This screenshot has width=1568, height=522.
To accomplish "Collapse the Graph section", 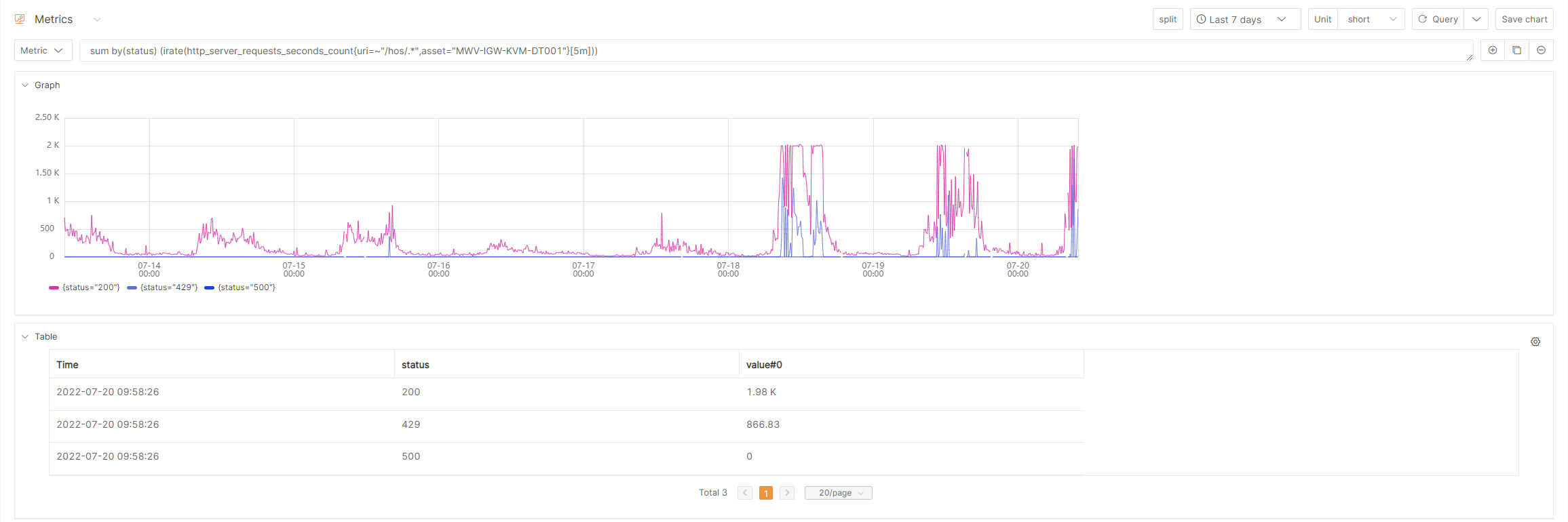I will coord(25,85).
